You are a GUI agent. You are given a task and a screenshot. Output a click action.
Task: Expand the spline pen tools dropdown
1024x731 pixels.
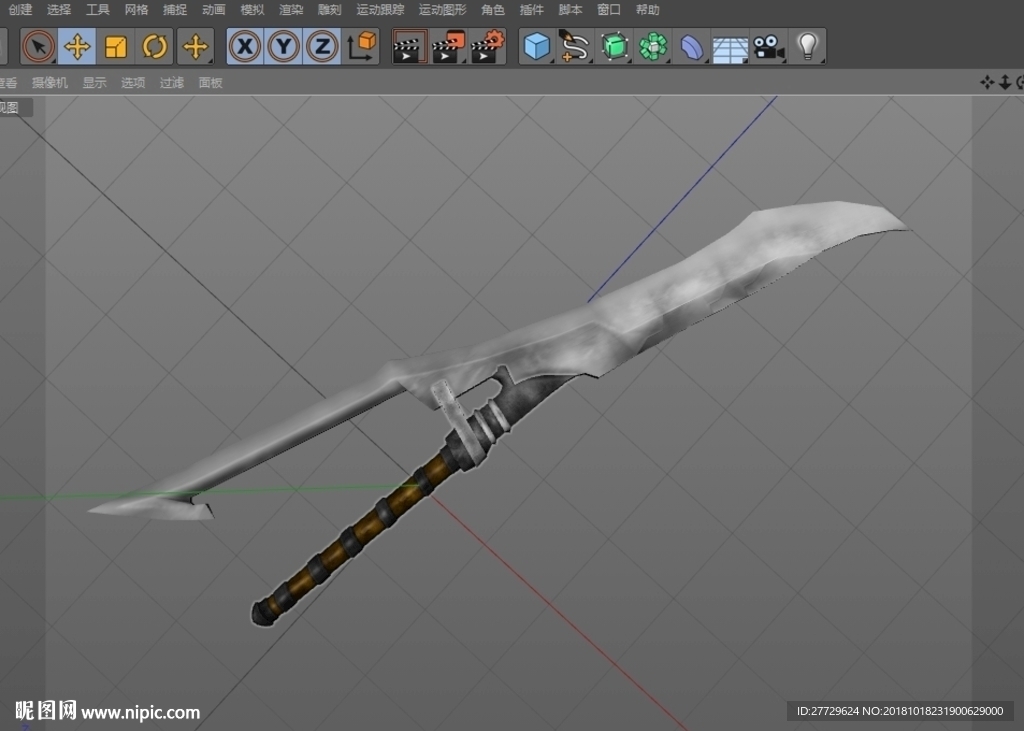click(x=575, y=46)
